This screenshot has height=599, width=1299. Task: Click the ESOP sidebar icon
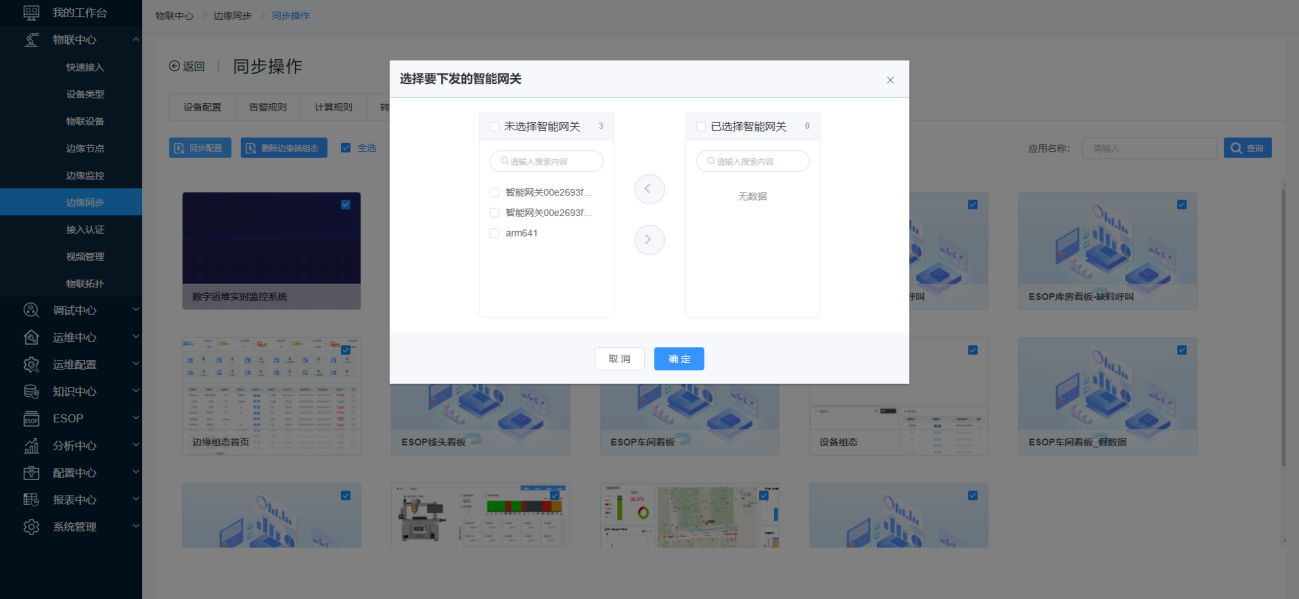point(31,419)
